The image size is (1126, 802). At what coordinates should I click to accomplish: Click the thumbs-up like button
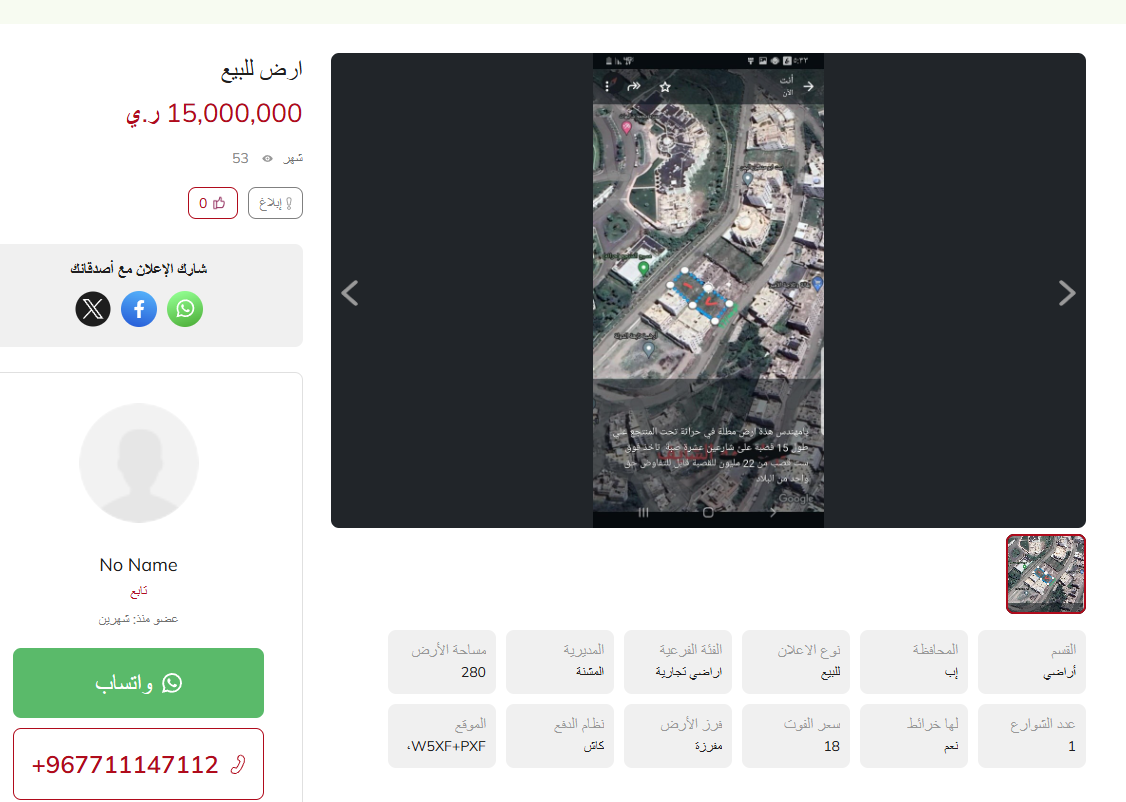point(213,203)
